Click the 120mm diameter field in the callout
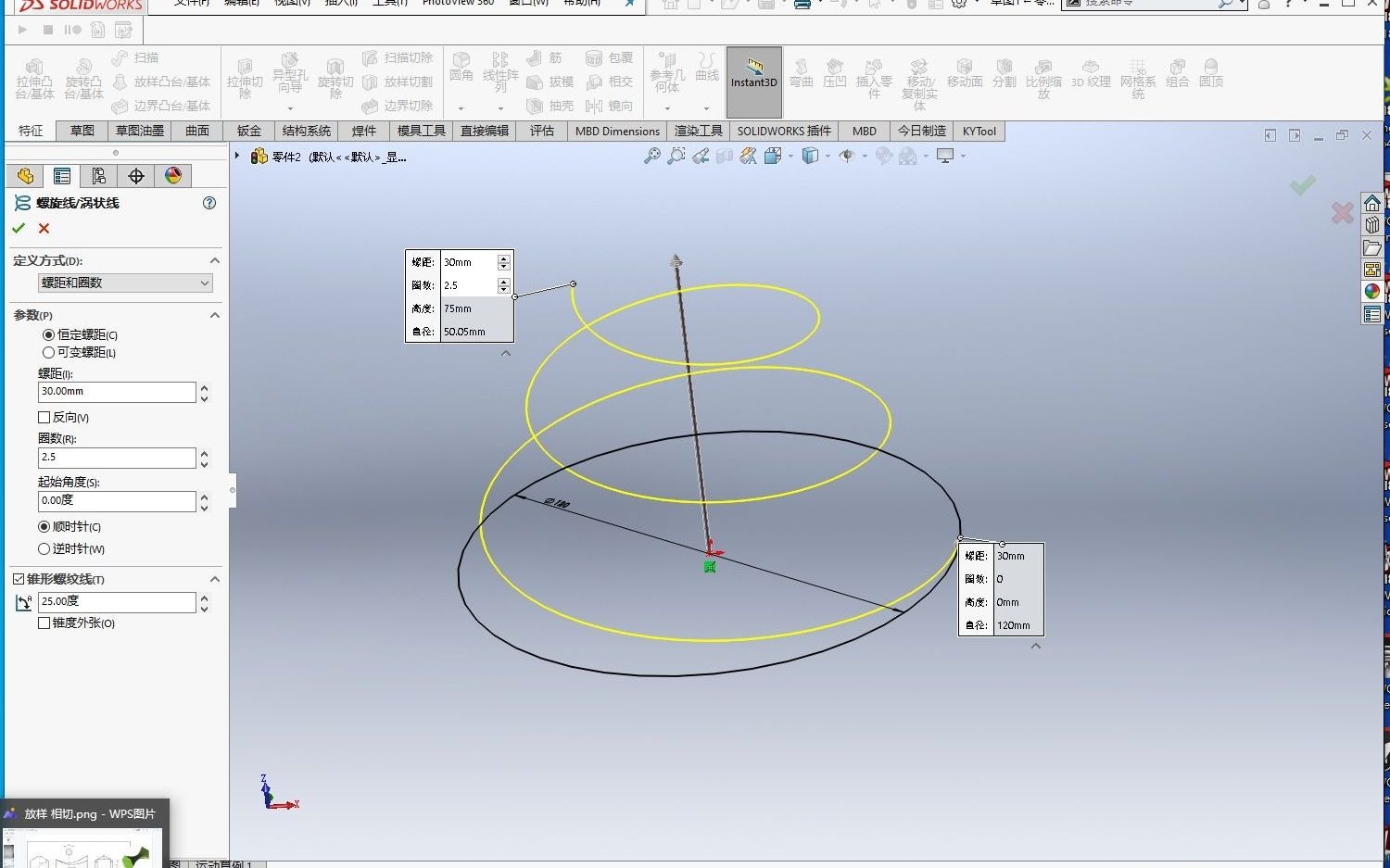 click(x=1016, y=625)
